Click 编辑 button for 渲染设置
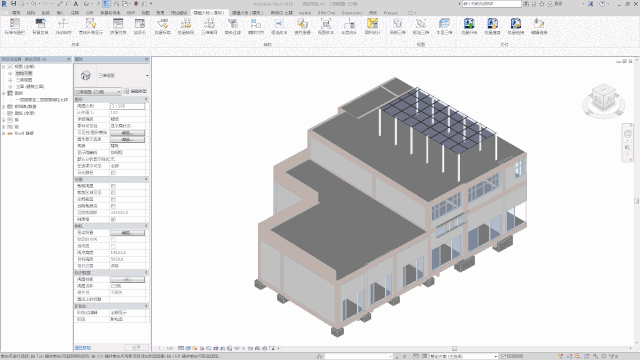 (x=127, y=233)
